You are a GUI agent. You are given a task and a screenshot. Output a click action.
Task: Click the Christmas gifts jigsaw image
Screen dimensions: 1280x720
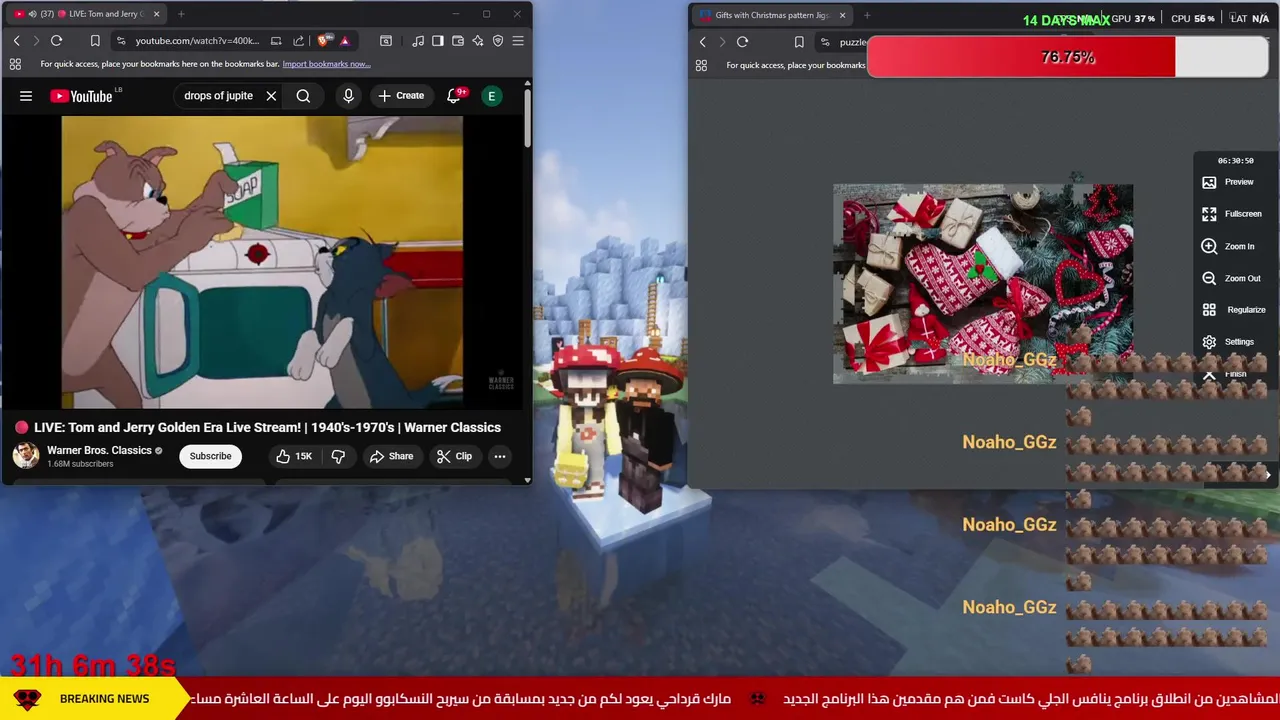click(x=983, y=284)
